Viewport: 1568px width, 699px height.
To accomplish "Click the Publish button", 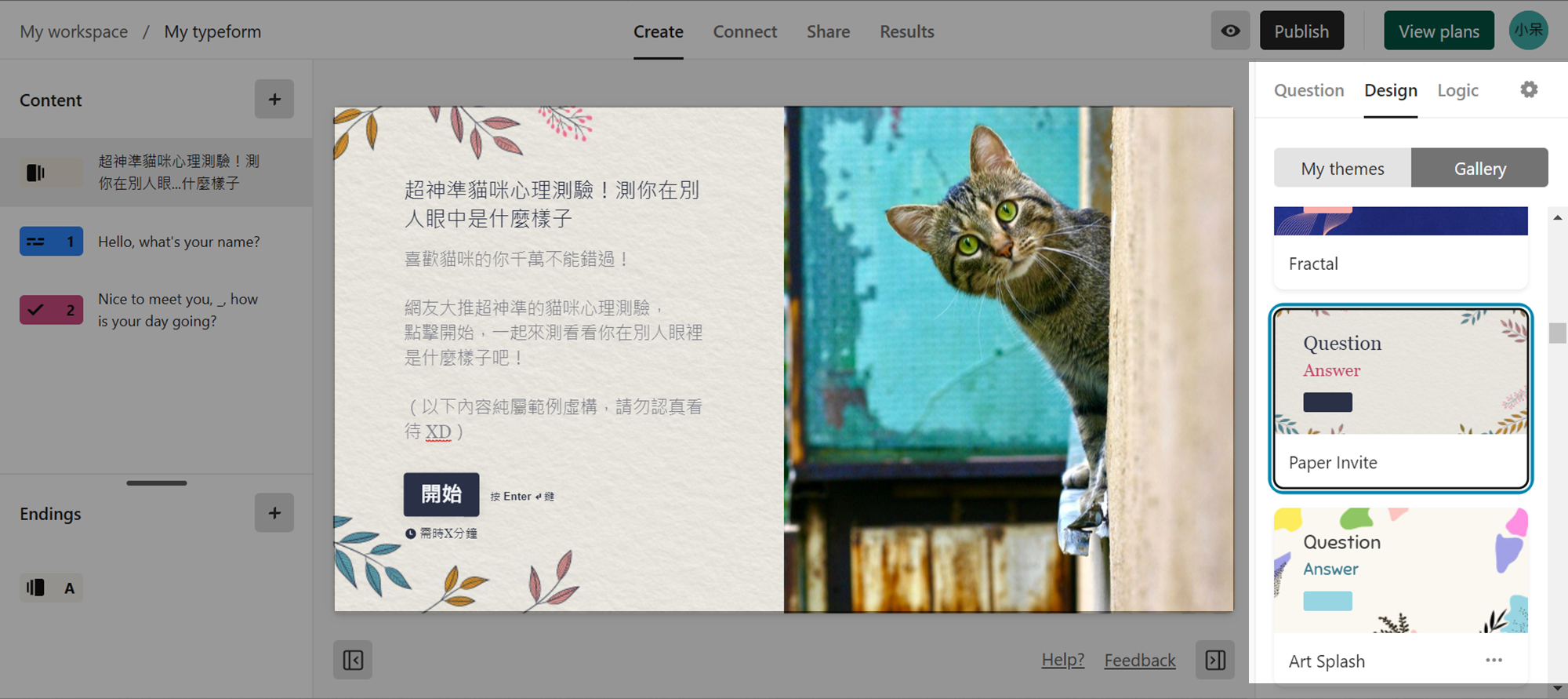I will [1301, 31].
